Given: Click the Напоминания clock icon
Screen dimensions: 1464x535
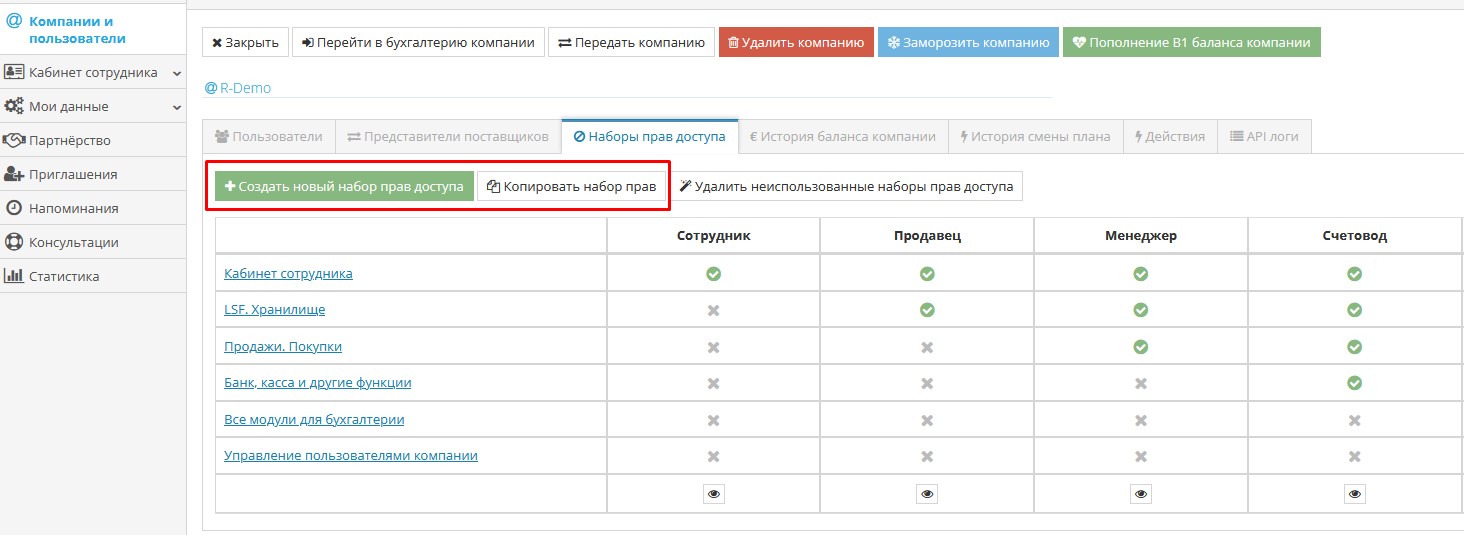Looking at the screenshot, I should 14,208.
